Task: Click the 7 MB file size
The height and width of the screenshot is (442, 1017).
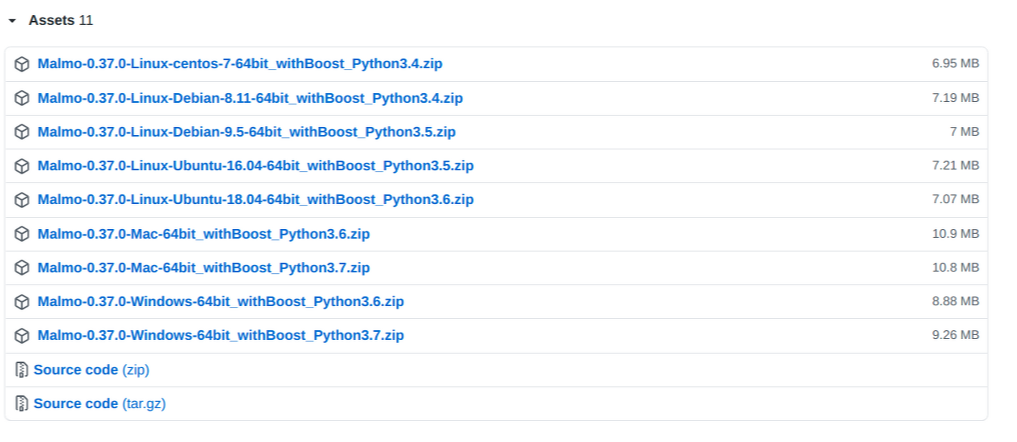Action: coord(964,132)
